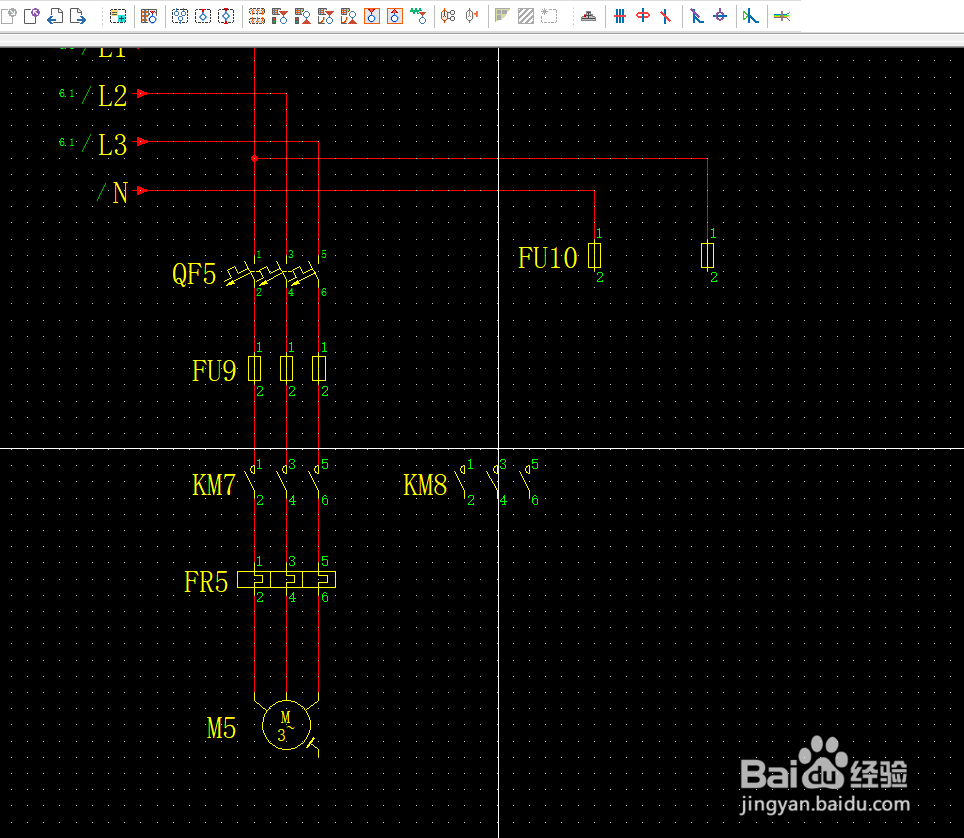964x838 pixels.
Task: Go to previous page with back-arrow page icon
Action: tap(55, 16)
